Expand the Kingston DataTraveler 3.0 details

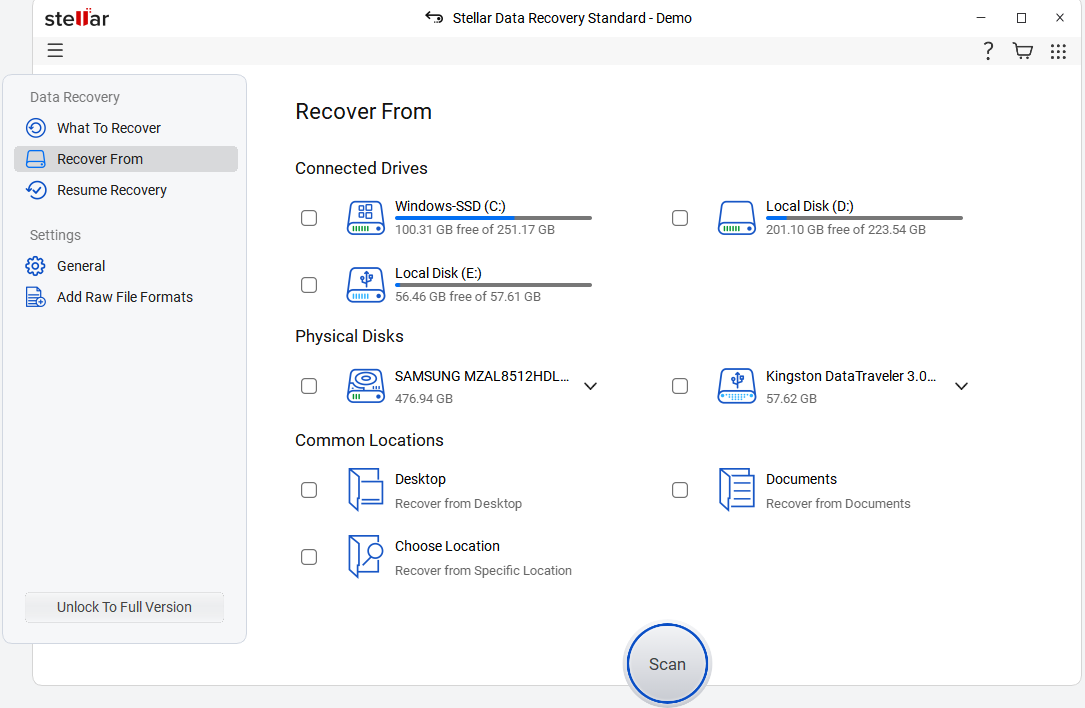[961, 385]
